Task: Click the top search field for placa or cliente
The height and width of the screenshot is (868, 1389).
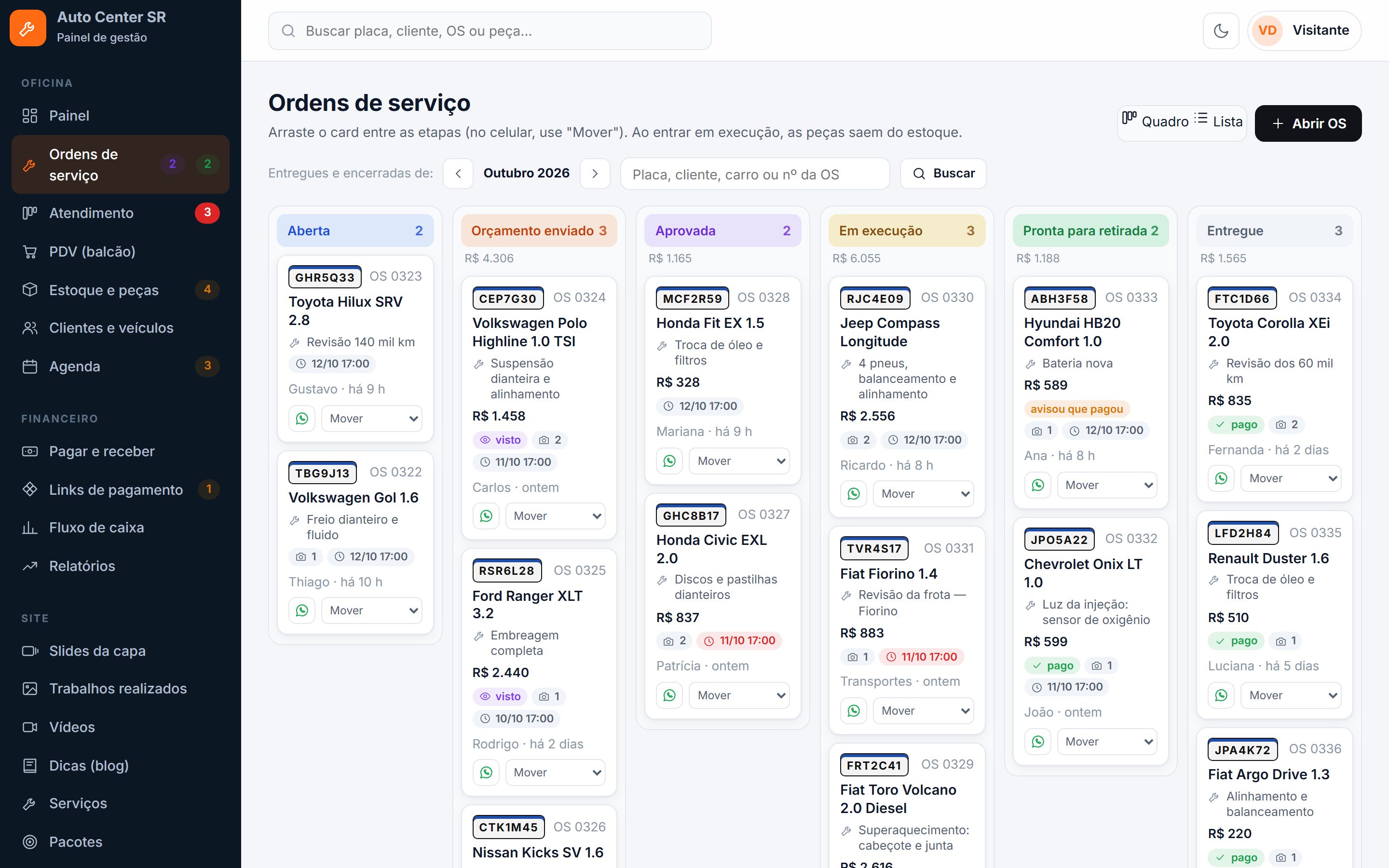Action: (x=490, y=31)
